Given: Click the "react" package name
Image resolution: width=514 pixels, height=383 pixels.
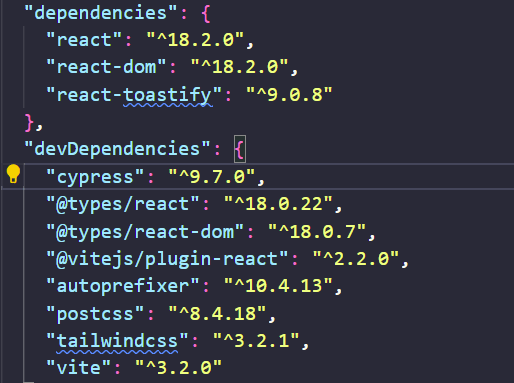Looking at the screenshot, I should coord(84,41).
